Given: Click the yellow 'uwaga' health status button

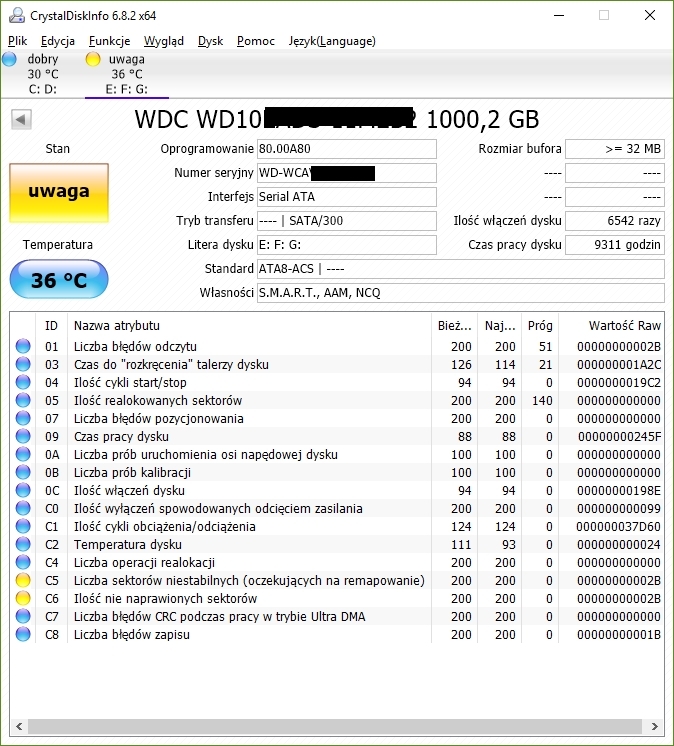Looking at the screenshot, I should pos(59,193).
